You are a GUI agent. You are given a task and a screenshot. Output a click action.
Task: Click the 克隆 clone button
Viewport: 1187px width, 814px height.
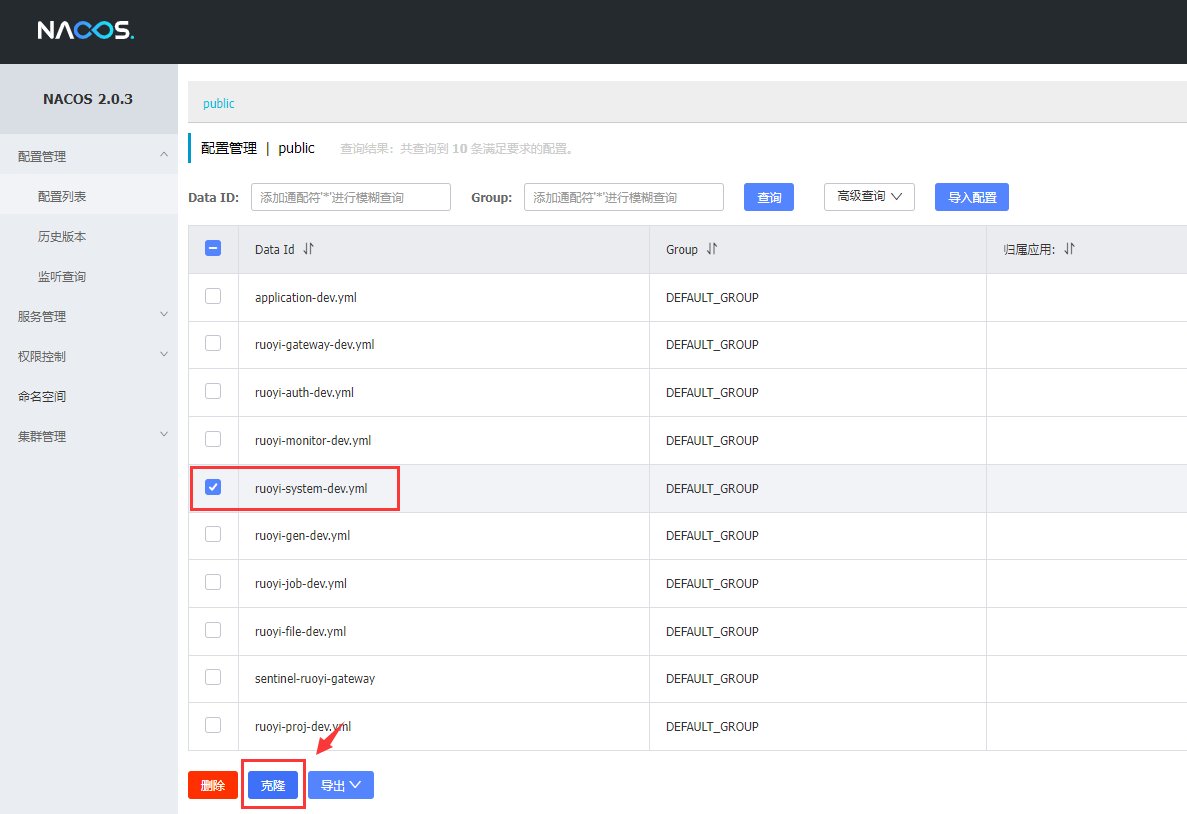273,785
